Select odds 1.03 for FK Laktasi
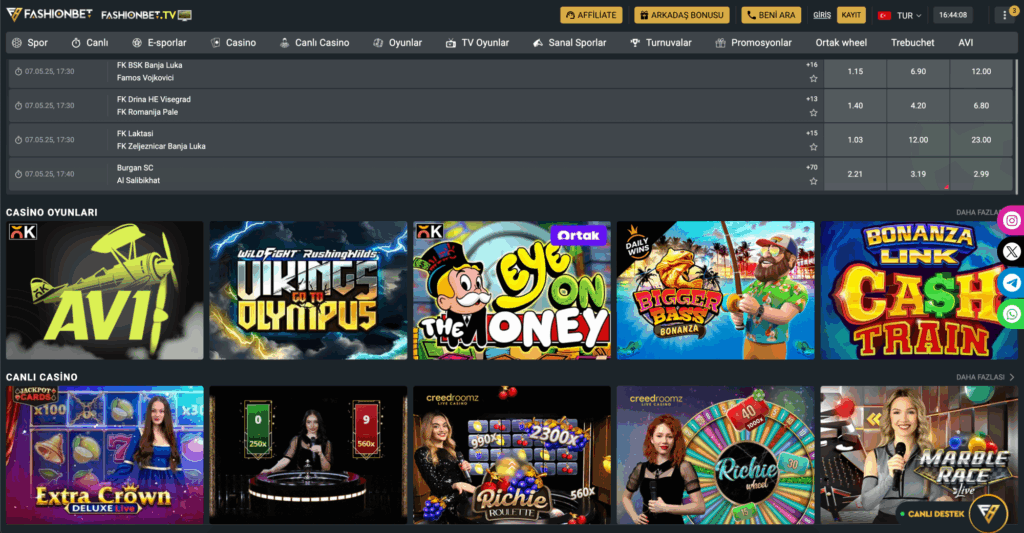This screenshot has height=533, width=1024. tap(855, 140)
